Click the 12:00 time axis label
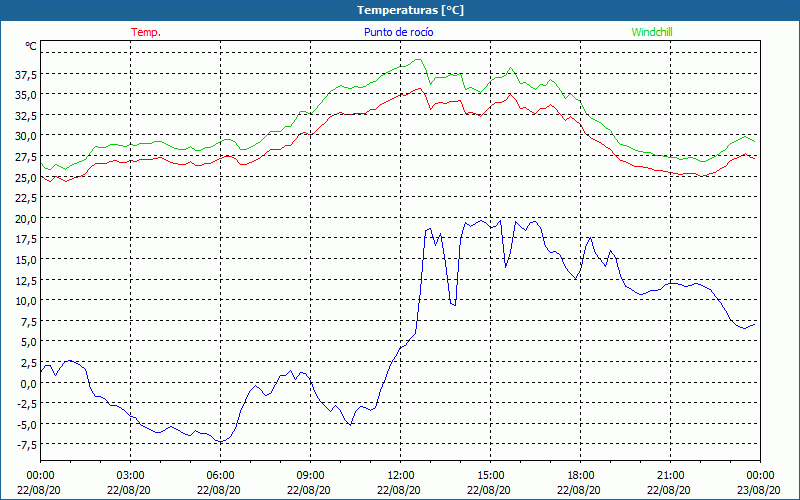The height and width of the screenshot is (500, 800). pyautogui.click(x=401, y=476)
